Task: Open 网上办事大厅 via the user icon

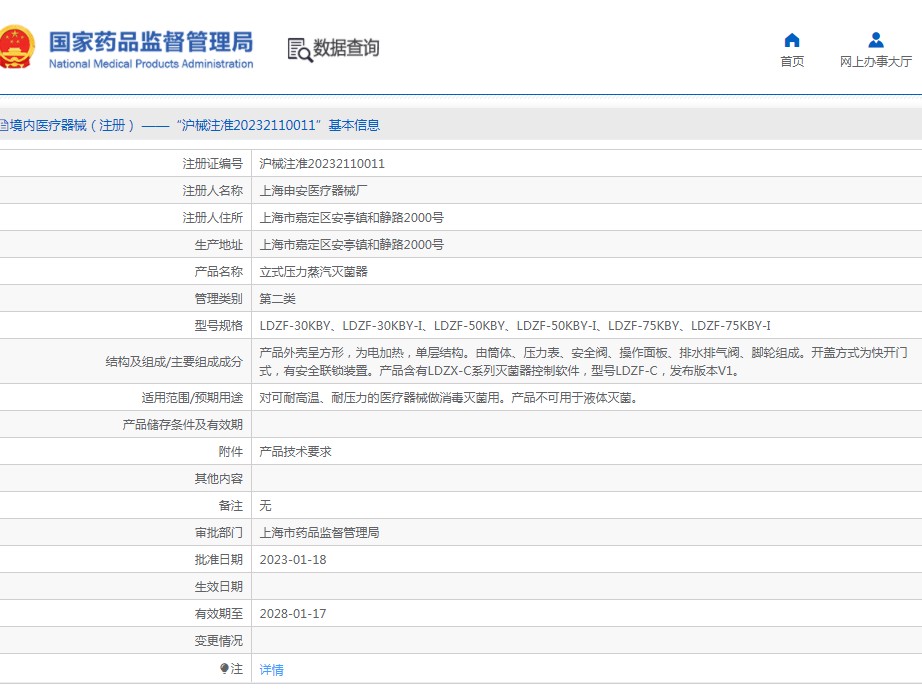Action: (x=876, y=40)
